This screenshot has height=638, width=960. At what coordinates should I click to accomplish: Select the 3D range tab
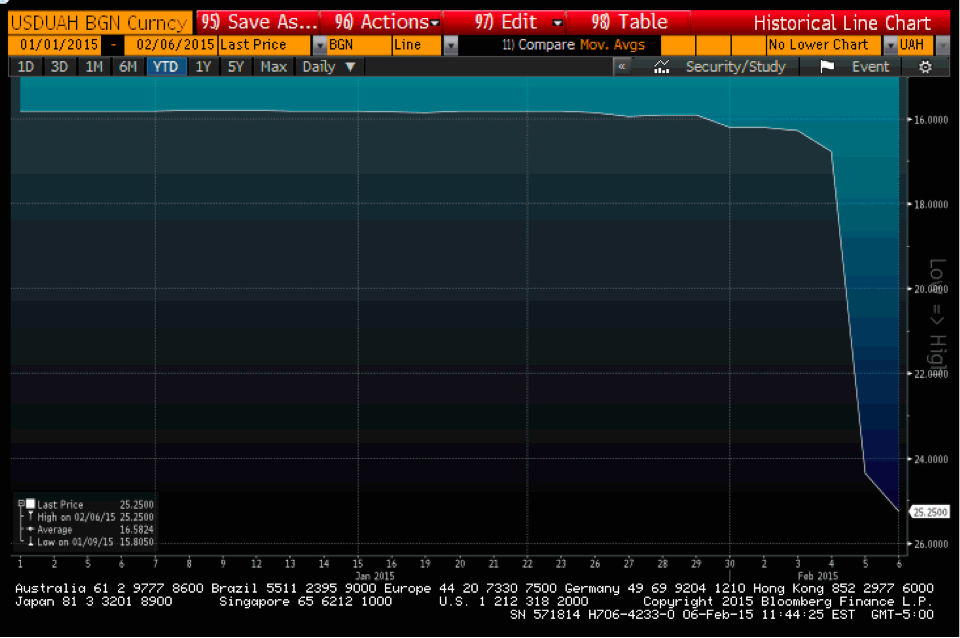click(x=59, y=67)
